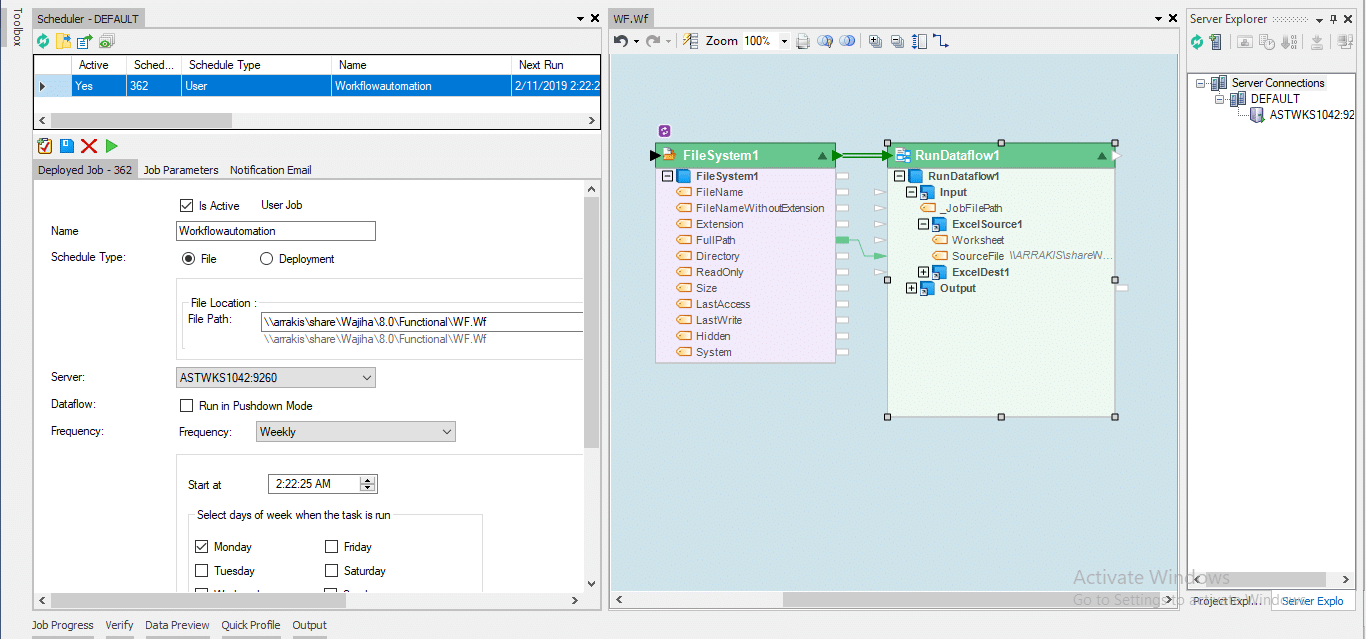Refresh the Scheduler job list
The image size is (1366, 639).
(43, 41)
